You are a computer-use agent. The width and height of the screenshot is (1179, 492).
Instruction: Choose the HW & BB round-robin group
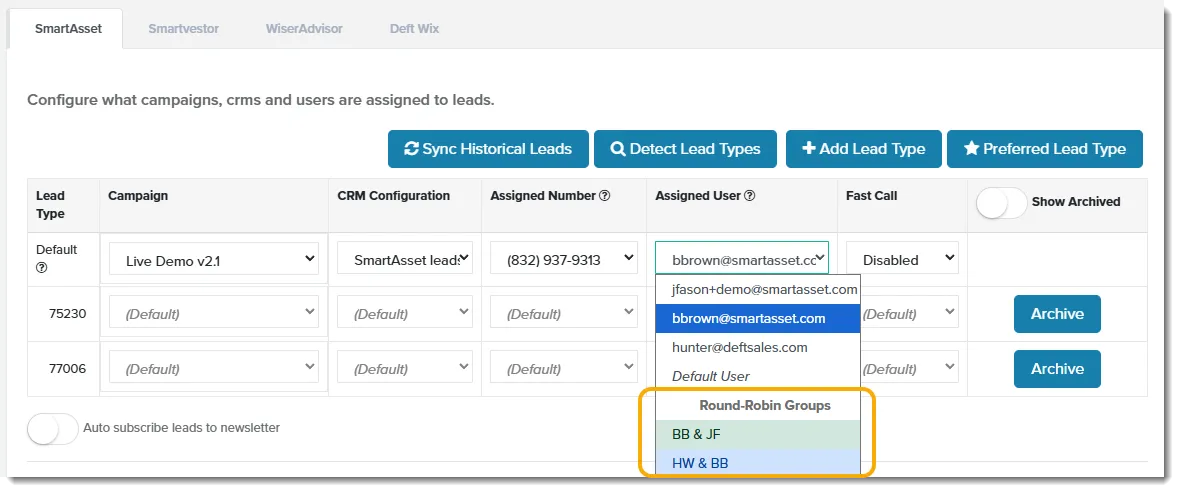[x=757, y=463]
